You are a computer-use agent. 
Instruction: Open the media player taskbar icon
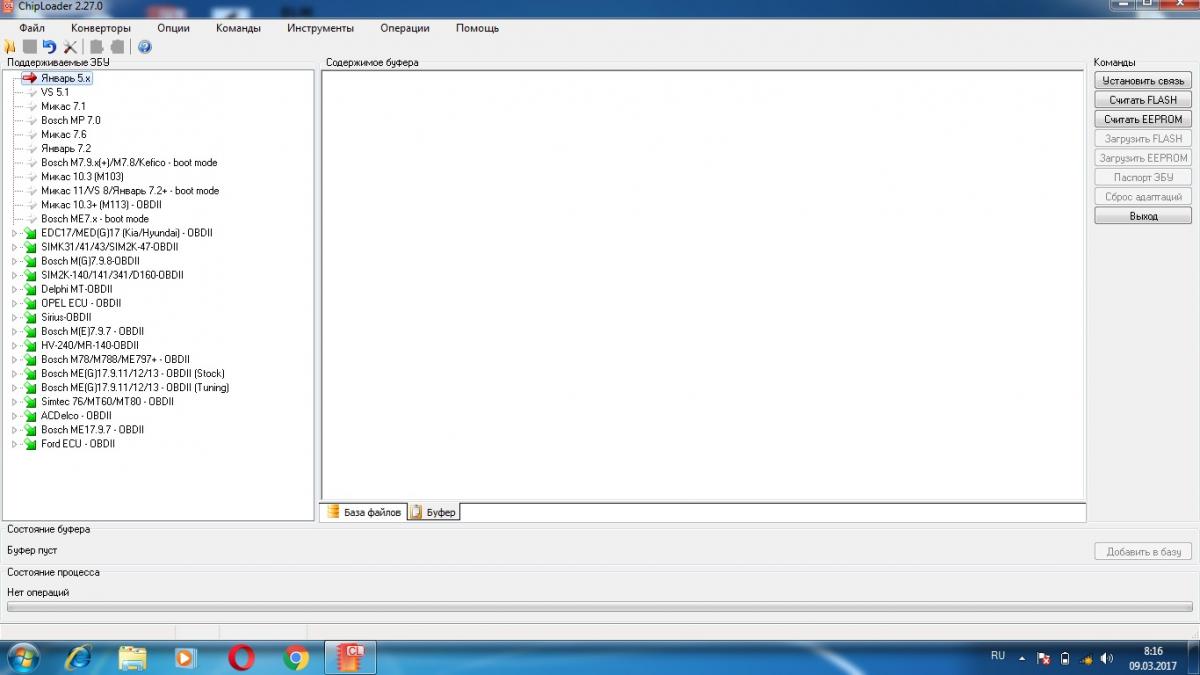coord(186,657)
